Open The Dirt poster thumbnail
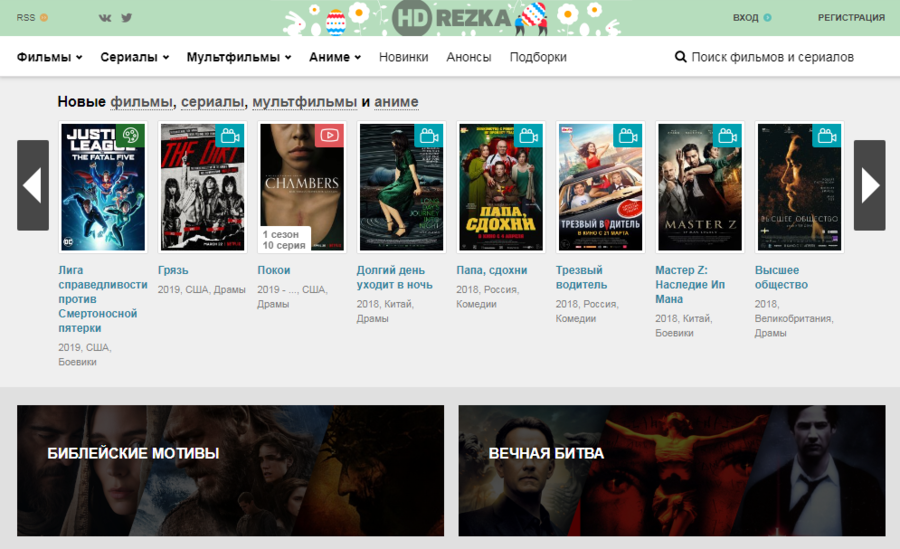The image size is (900, 549). (203, 187)
